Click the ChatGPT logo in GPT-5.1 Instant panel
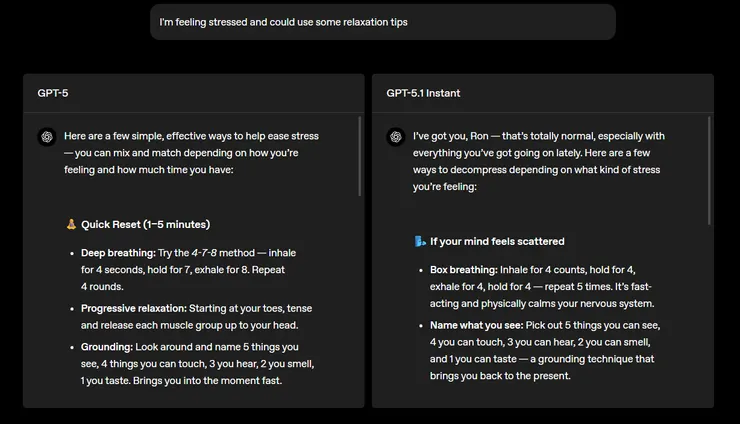 pyautogui.click(x=395, y=137)
